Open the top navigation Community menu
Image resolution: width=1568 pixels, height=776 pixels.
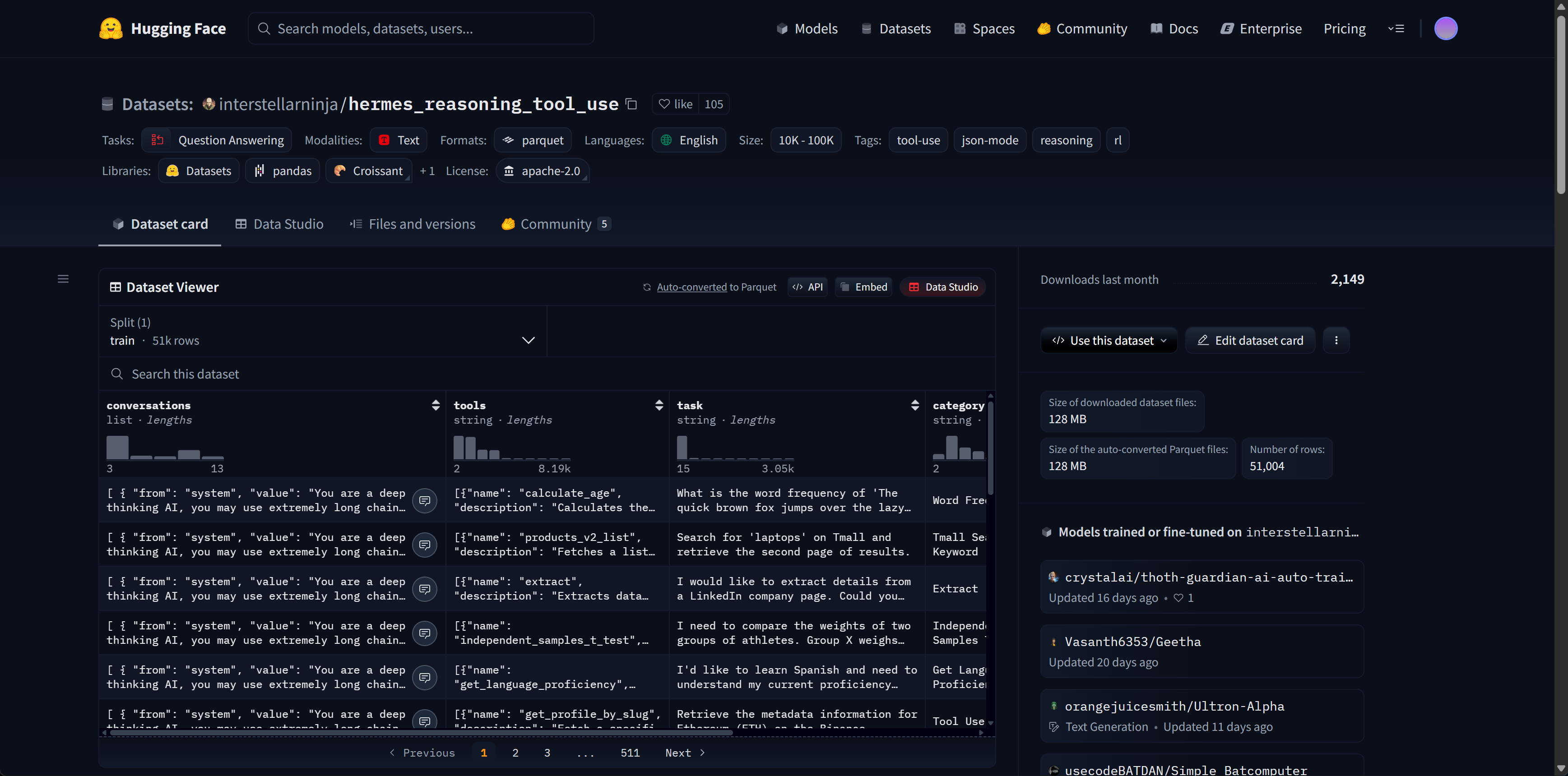[1082, 28]
